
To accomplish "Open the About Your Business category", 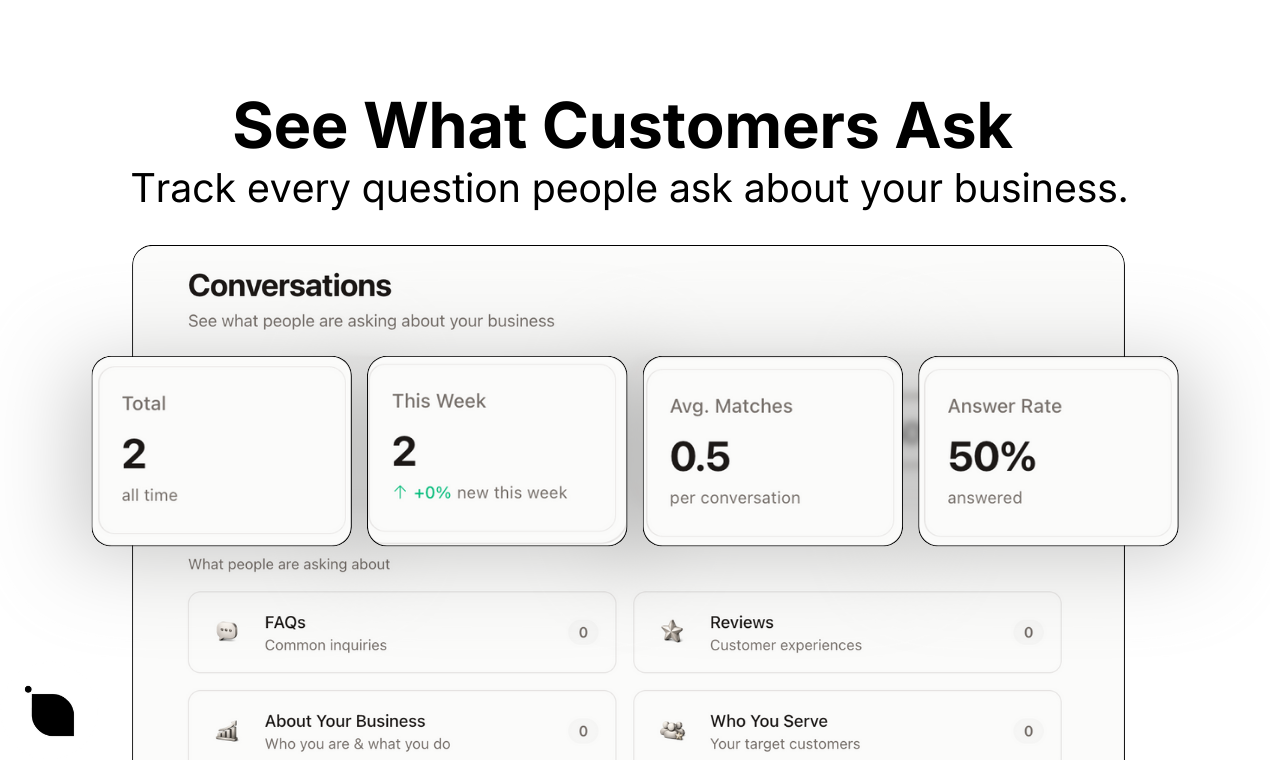I will click(402, 726).
